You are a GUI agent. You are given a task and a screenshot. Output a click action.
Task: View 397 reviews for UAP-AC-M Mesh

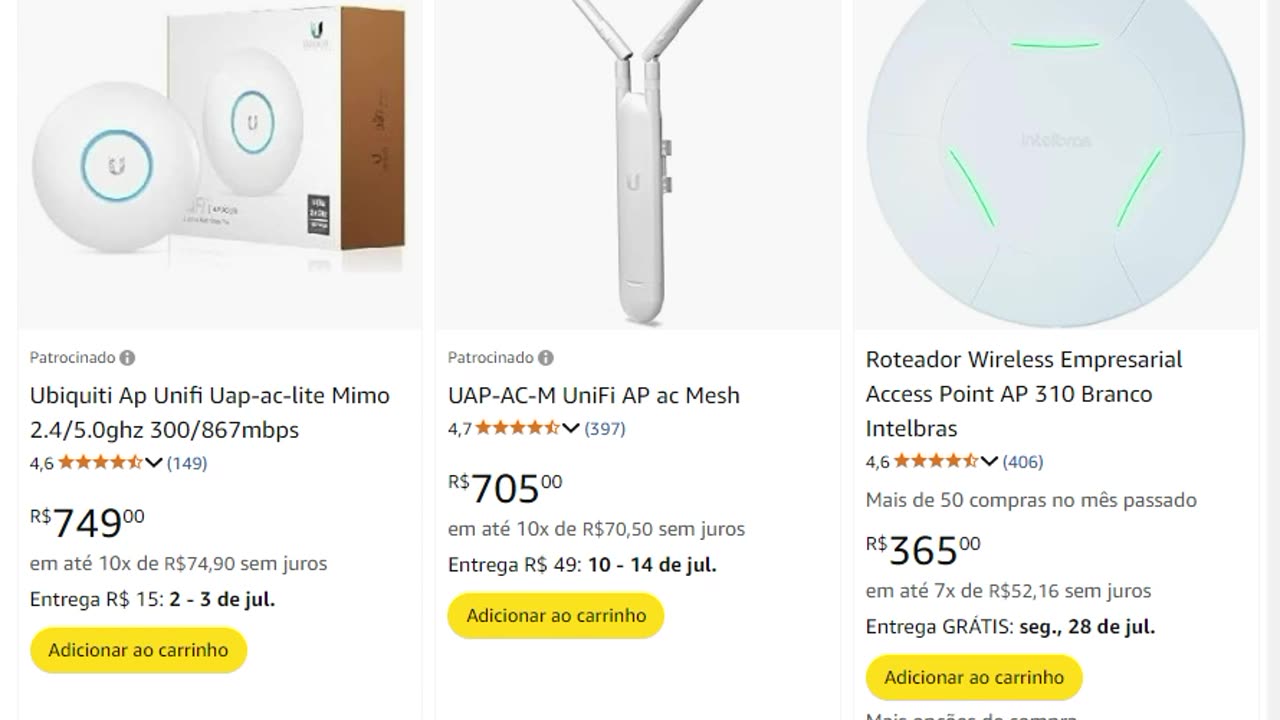click(x=605, y=429)
